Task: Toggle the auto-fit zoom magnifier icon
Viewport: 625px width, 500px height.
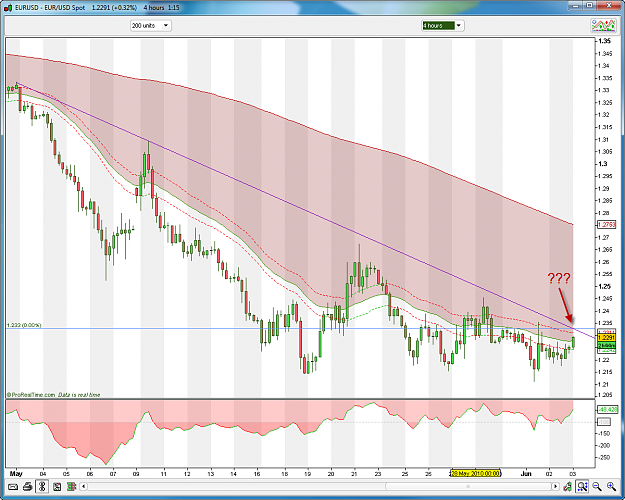Action: point(582,486)
